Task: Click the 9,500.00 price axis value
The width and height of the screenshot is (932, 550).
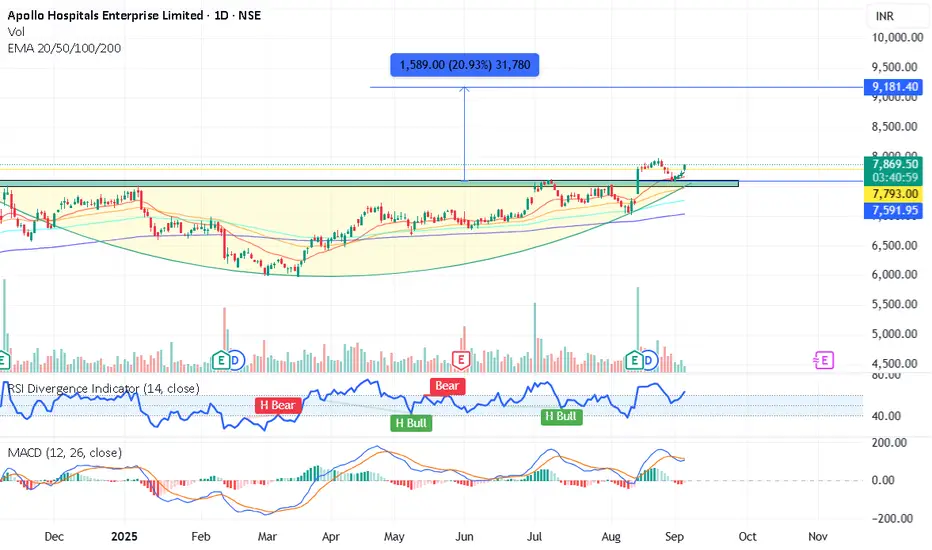Action: coord(895,67)
